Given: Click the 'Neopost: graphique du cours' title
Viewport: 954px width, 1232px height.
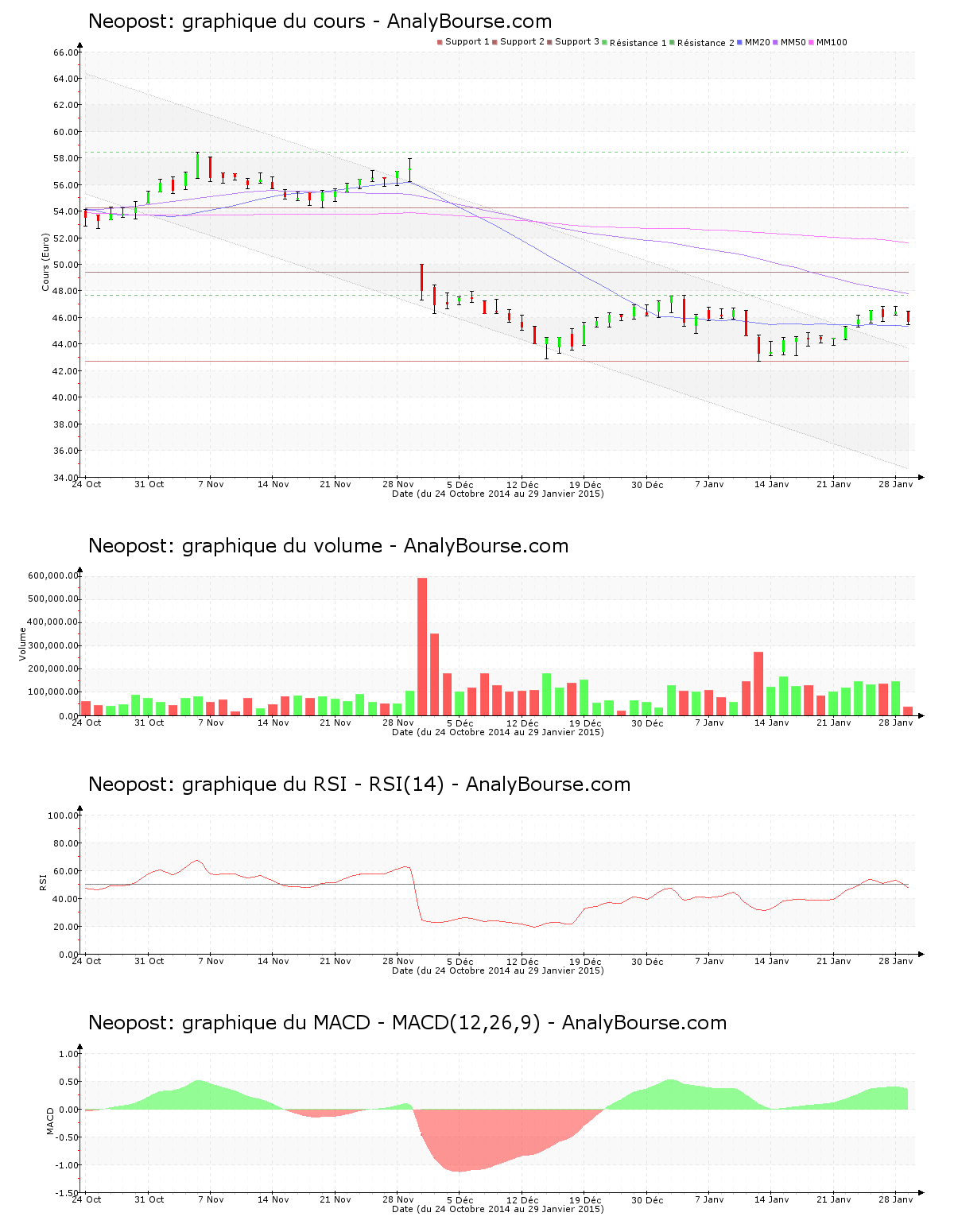Looking at the screenshot, I should click(x=227, y=21).
